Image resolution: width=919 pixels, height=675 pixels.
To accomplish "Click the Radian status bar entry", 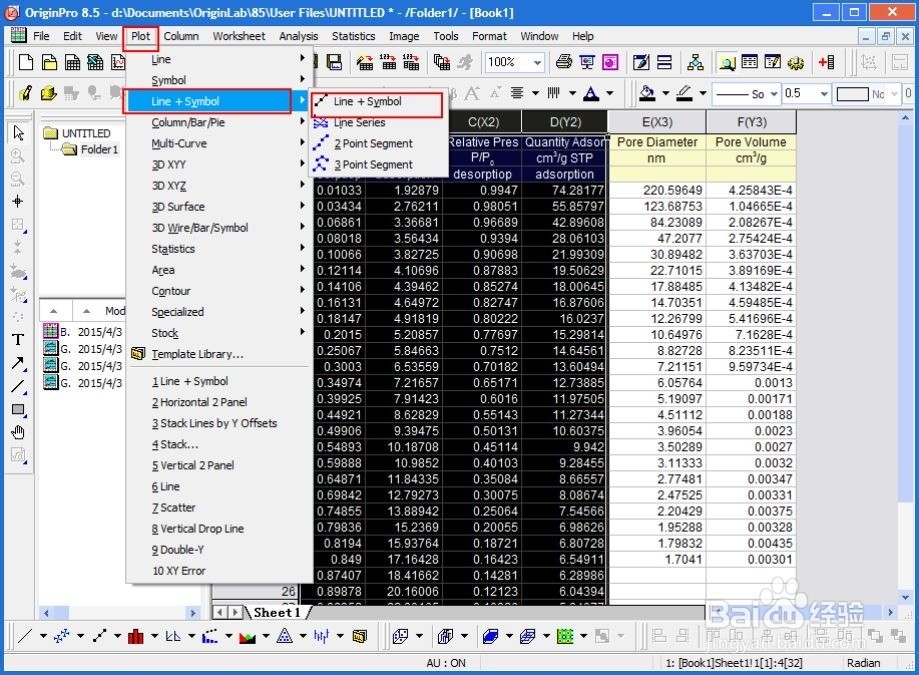I will tap(863, 663).
